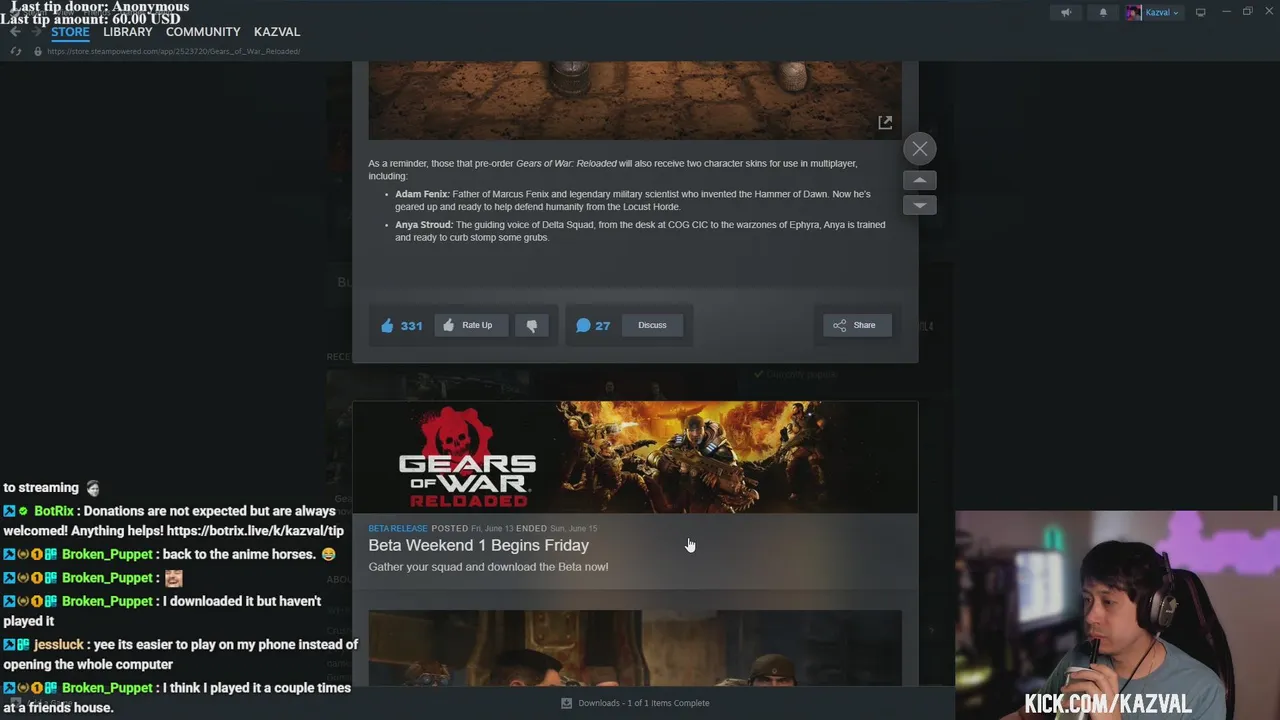Click the Gears of War Reloaded banner
Image resolution: width=1280 pixels, height=720 pixels.
tap(635, 457)
